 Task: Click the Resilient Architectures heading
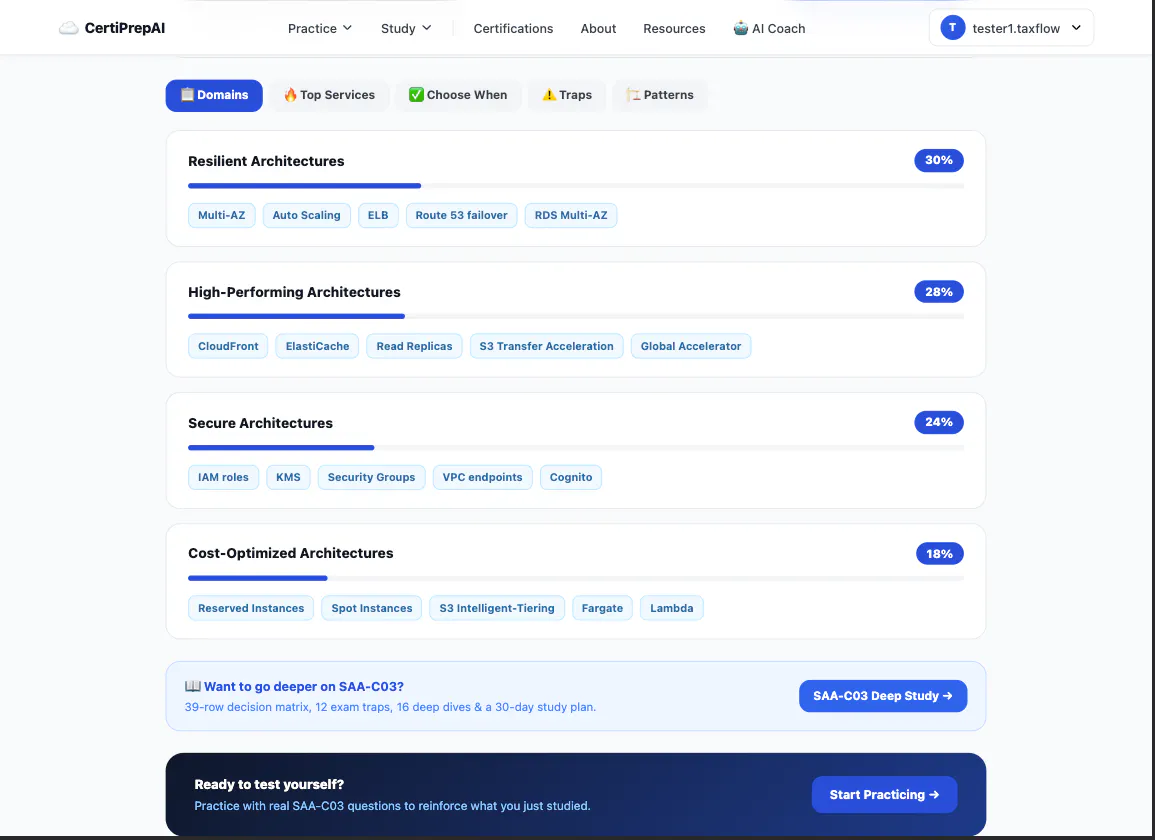[x=266, y=161]
